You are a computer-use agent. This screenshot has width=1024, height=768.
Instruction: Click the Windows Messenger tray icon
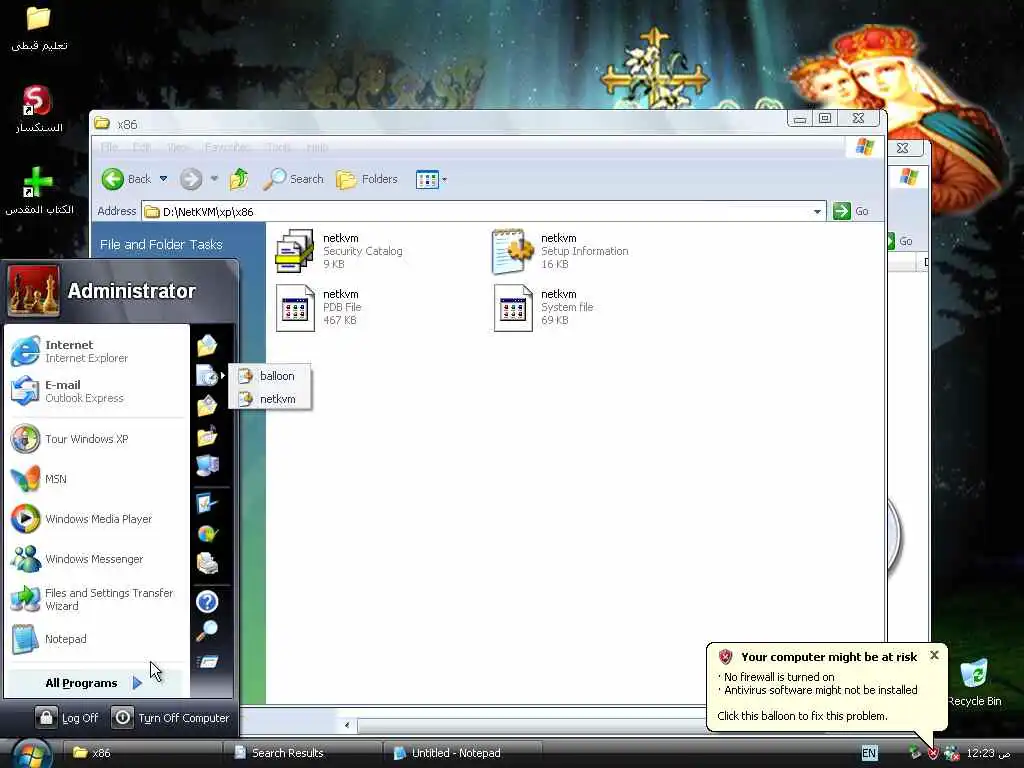pyautogui.click(x=952, y=753)
